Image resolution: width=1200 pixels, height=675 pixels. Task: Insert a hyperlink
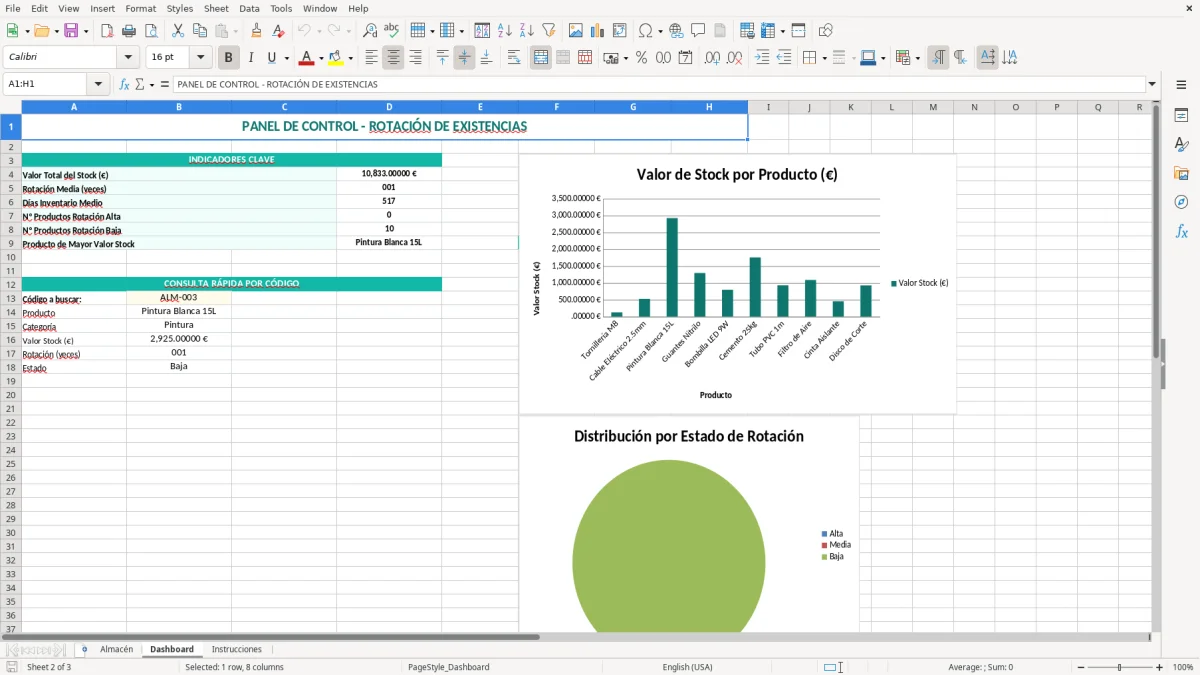676,31
